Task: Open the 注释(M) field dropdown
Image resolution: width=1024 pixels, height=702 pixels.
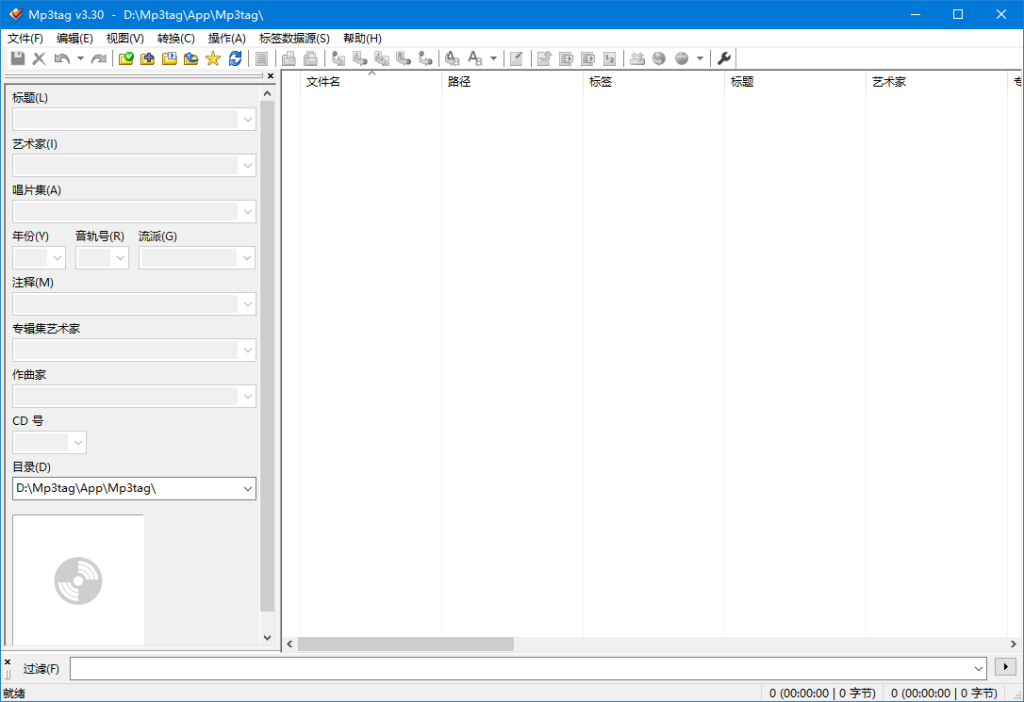Action: coord(248,304)
